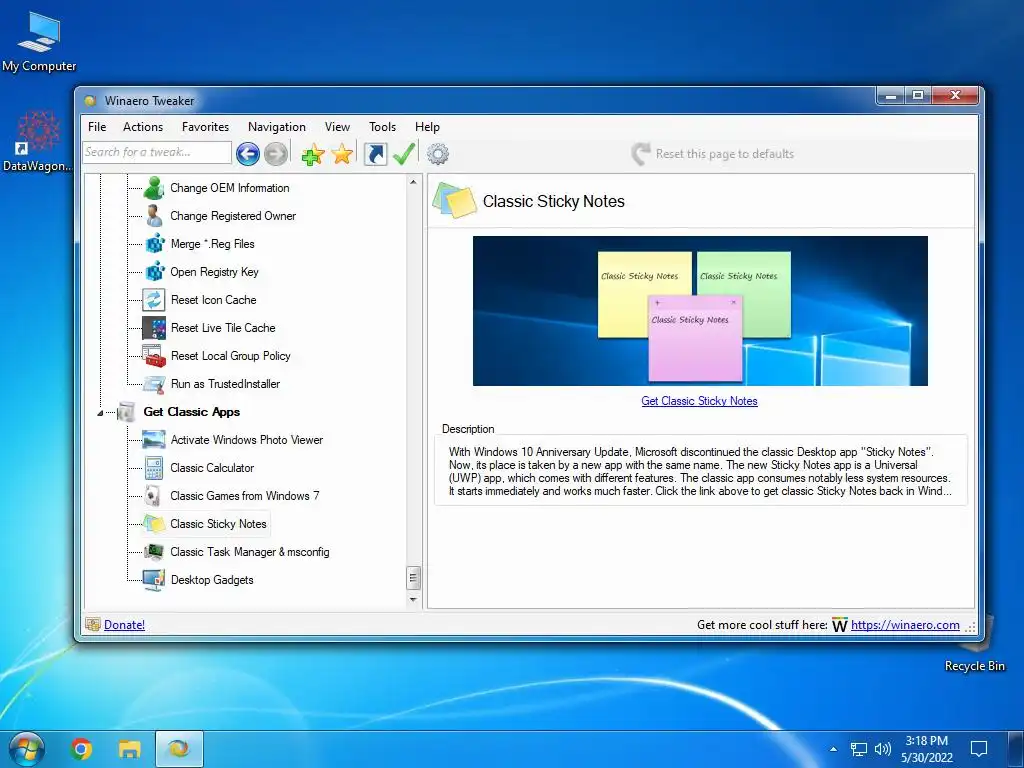Open the Windows Start button
This screenshot has height=768, width=1024.
pos(26,749)
